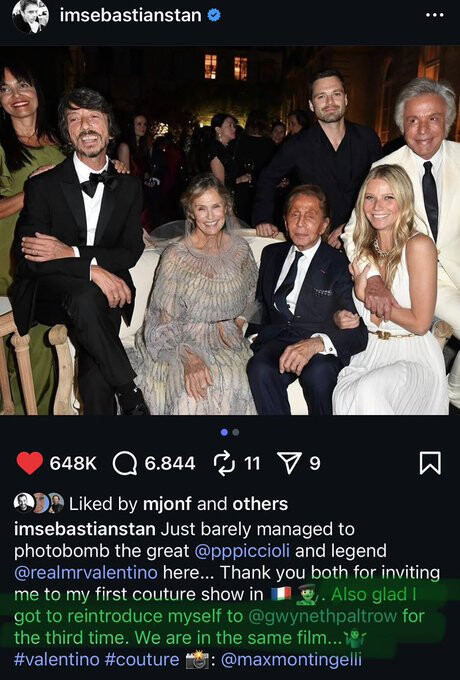The height and width of the screenshot is (680, 460).
Task: Show others who liked the post
Action: 260,504
